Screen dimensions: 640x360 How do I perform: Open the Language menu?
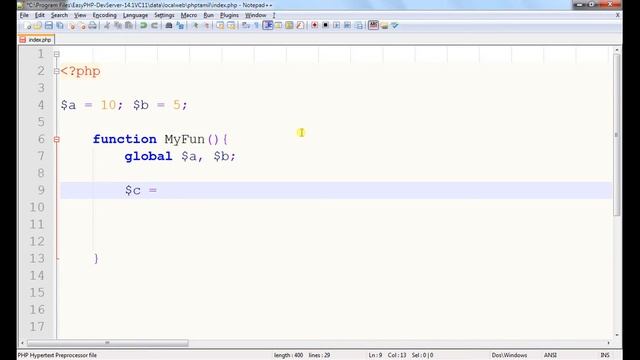136,15
